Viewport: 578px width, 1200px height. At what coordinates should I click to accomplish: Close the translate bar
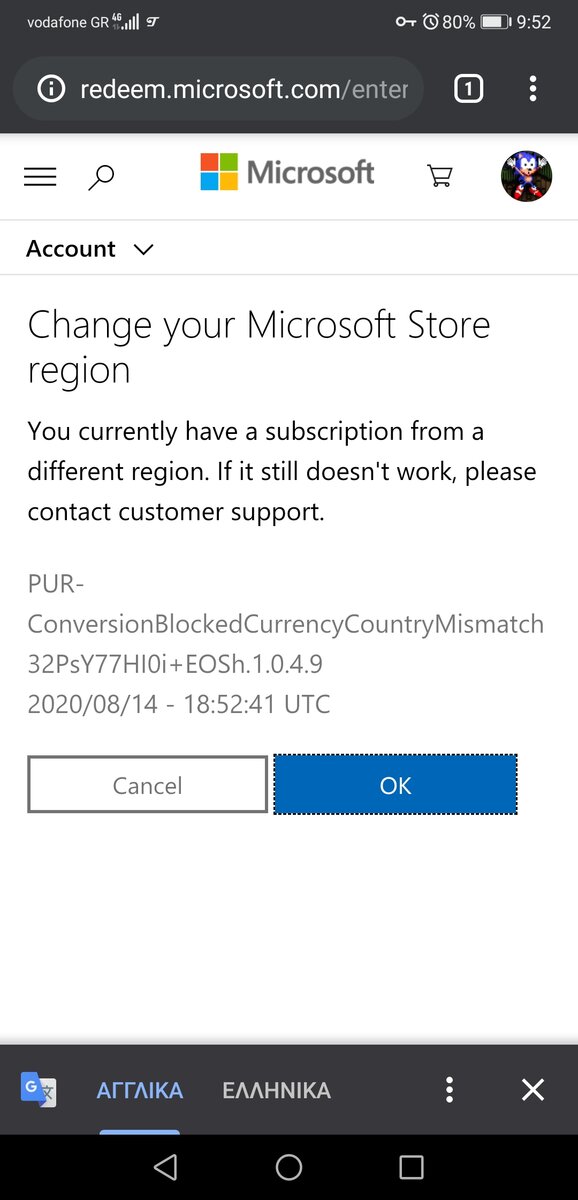click(533, 1089)
